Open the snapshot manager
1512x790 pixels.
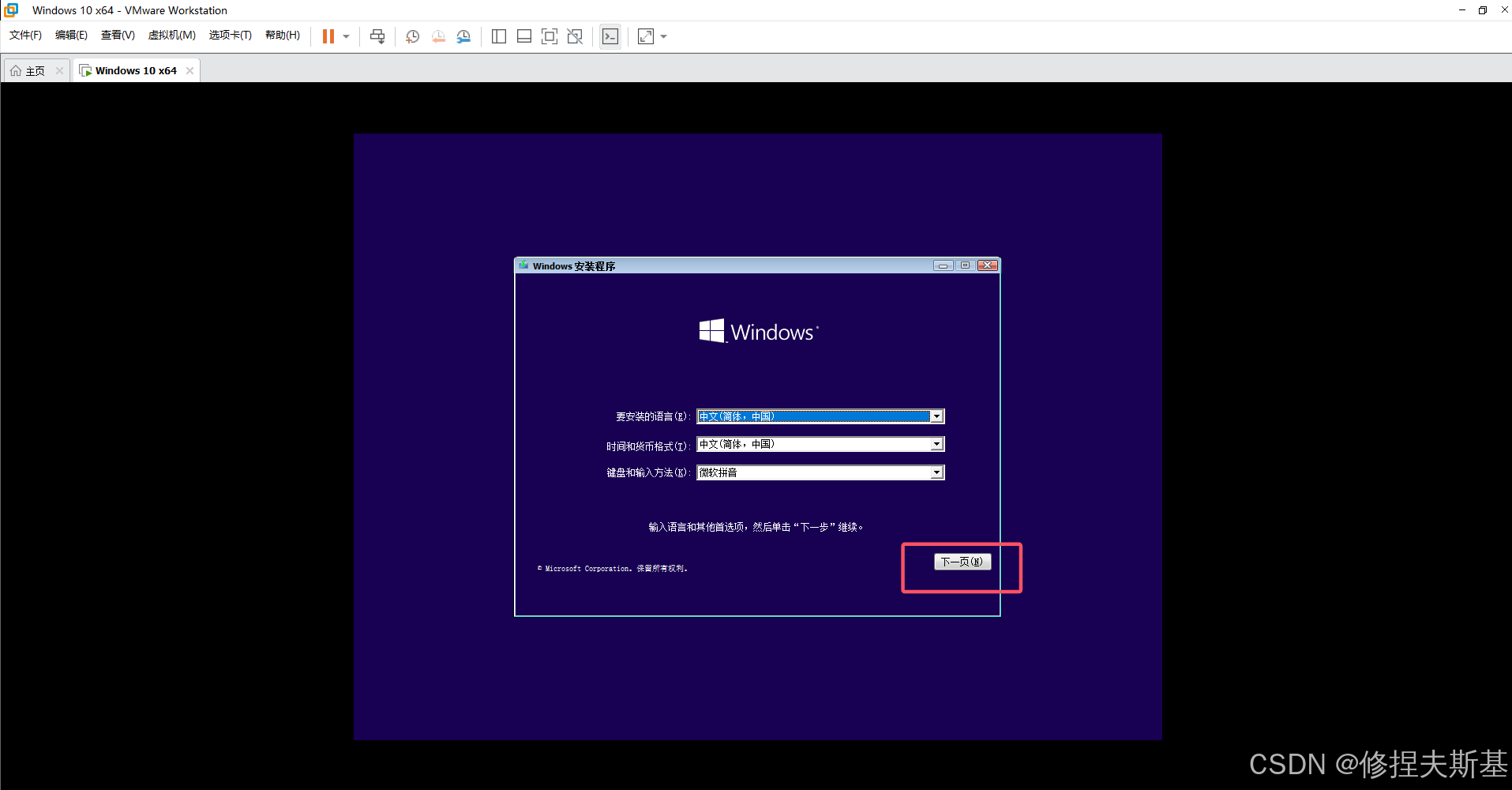(x=464, y=36)
